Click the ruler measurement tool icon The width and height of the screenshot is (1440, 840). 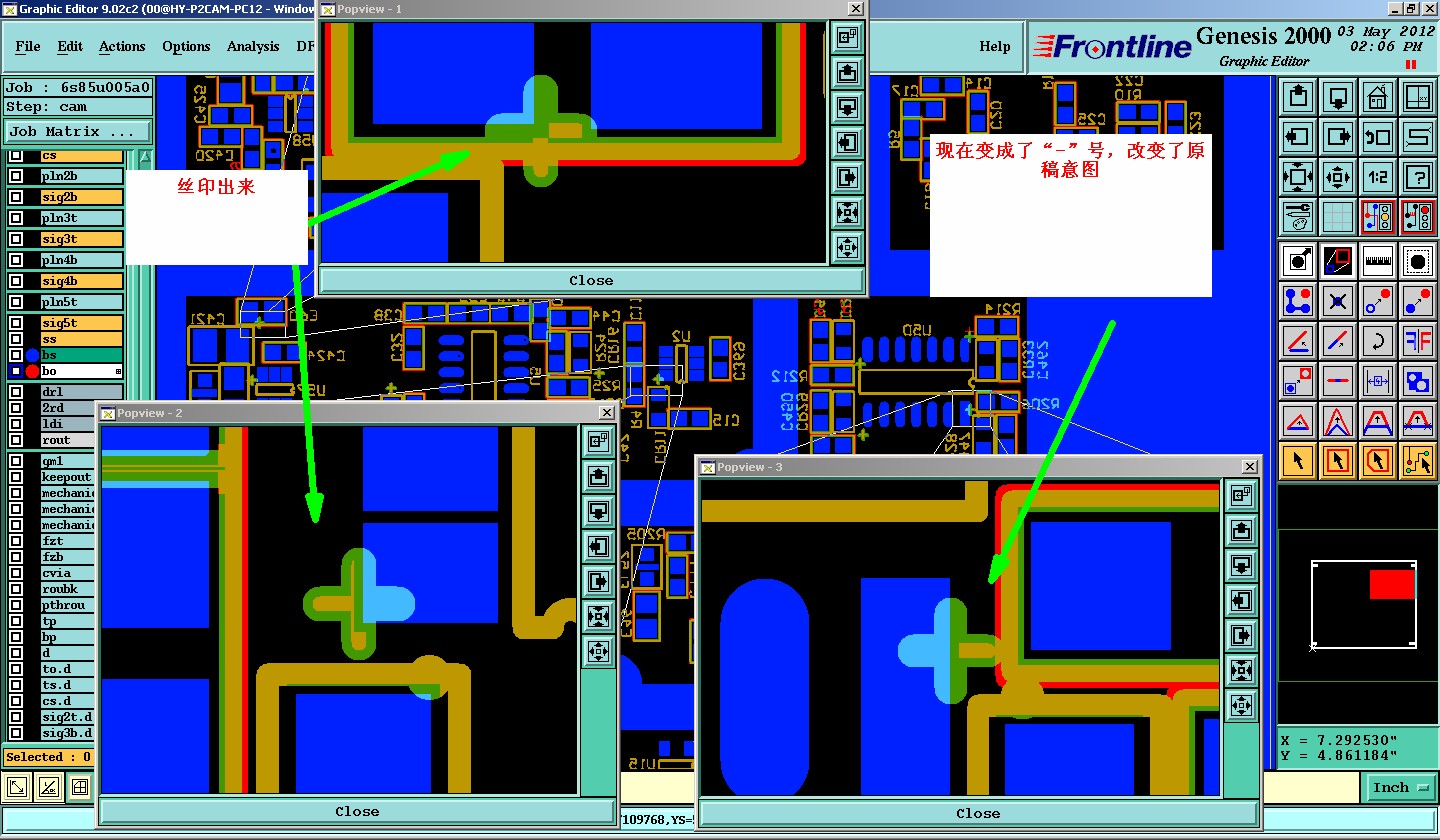tap(1378, 261)
